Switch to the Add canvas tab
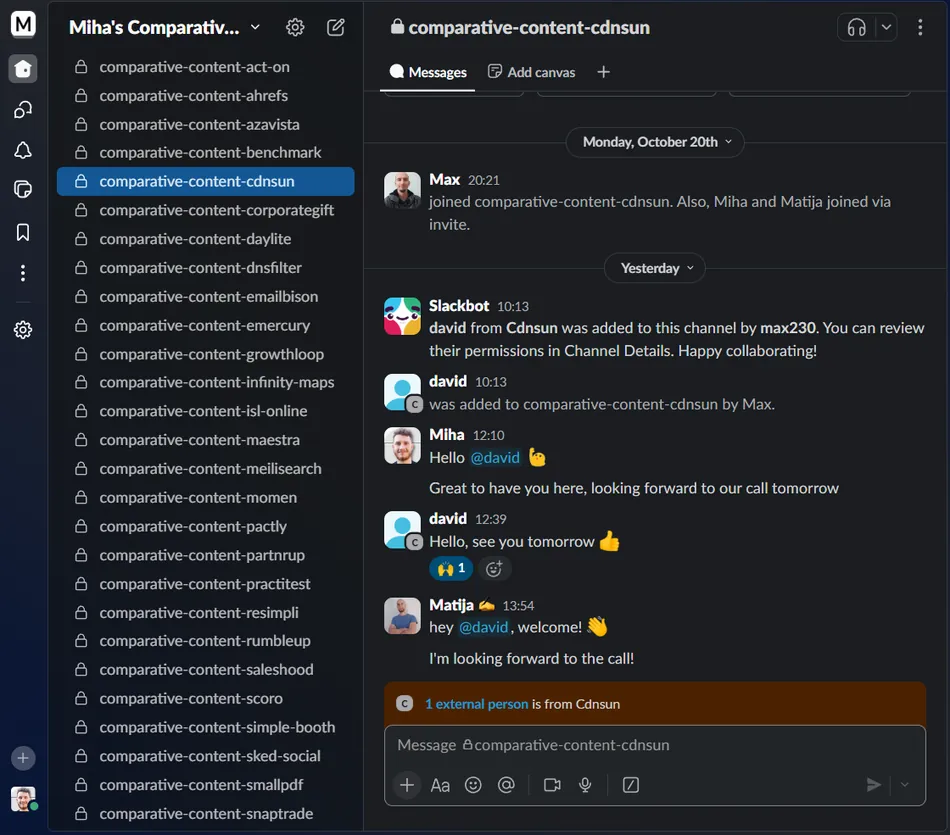Image resolution: width=950 pixels, height=835 pixels. [531, 72]
